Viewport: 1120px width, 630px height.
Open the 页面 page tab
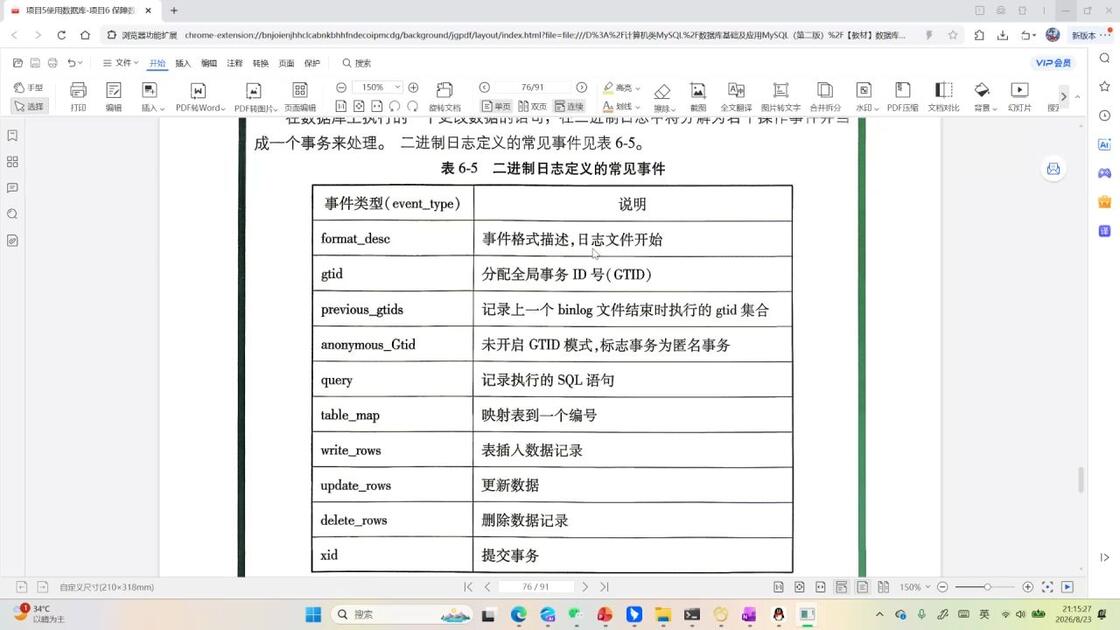(286, 63)
